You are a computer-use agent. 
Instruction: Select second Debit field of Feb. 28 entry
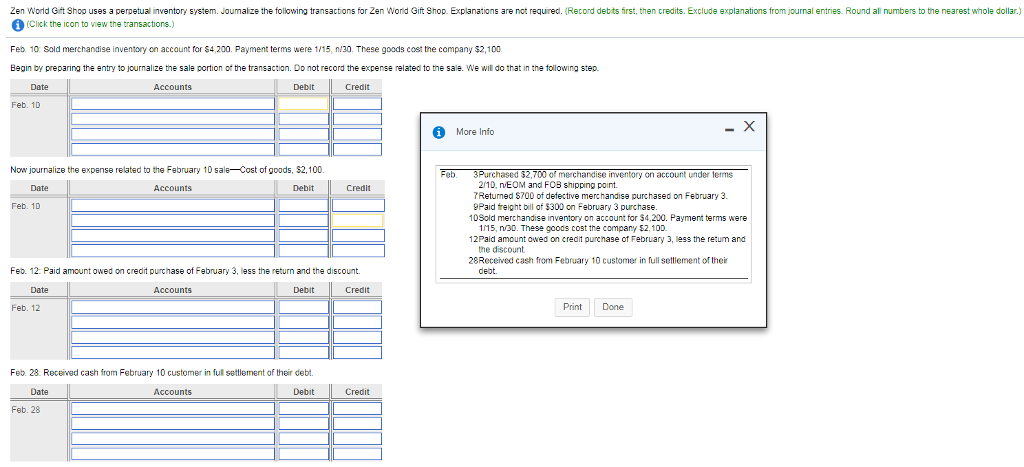tap(303, 424)
